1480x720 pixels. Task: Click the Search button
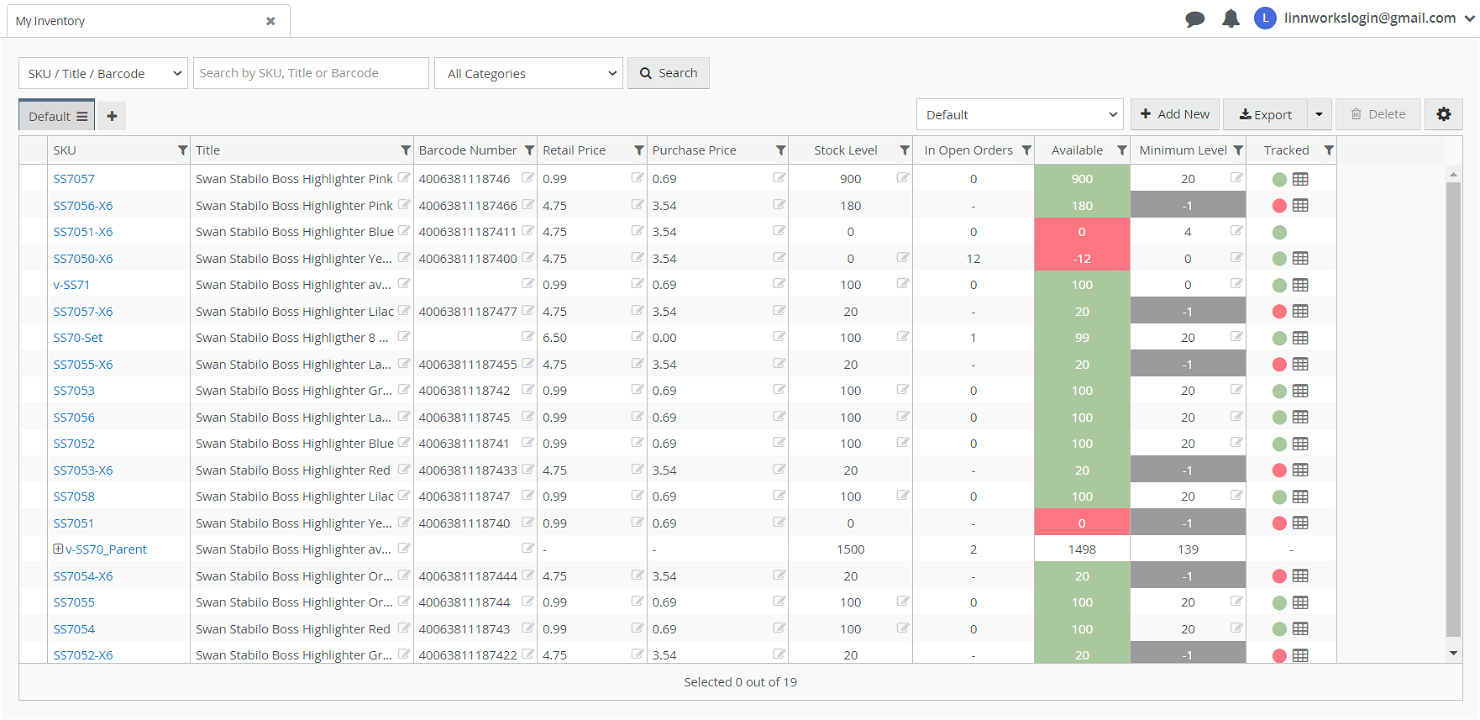tap(668, 73)
